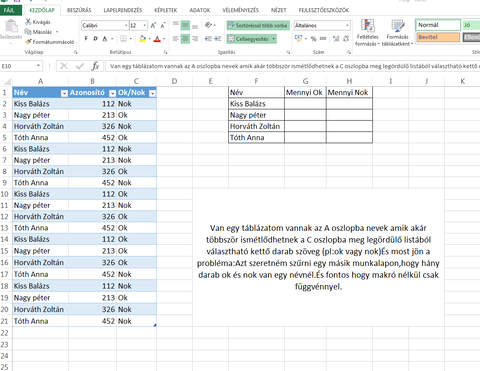Screen dimensions: 480x371
Task: Switch to the LAPELRENDEZÉS ribbon tab
Action: click(x=123, y=10)
